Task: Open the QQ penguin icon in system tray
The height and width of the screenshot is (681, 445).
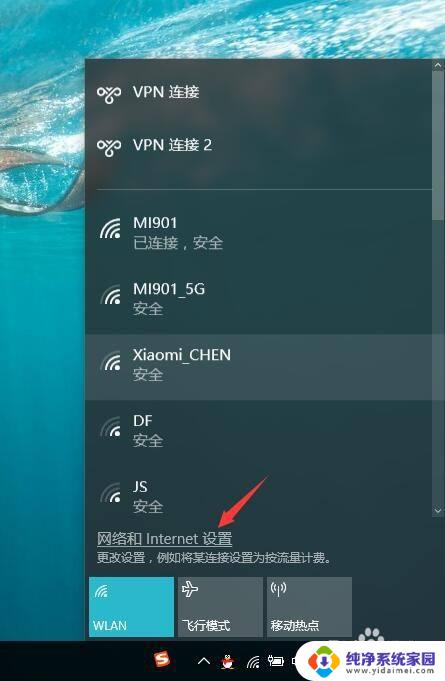Action: (227, 662)
